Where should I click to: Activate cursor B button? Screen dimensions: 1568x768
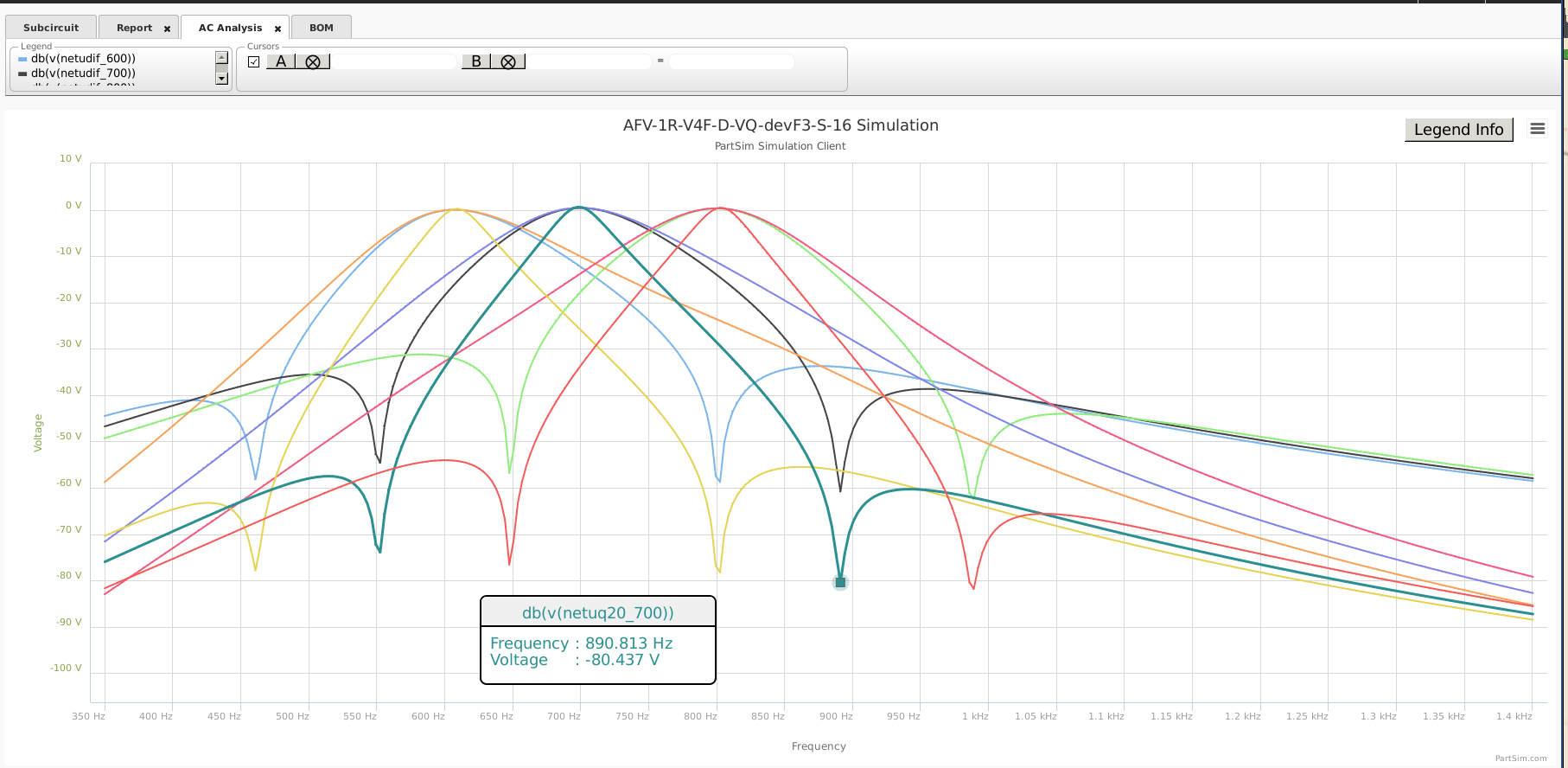(476, 61)
